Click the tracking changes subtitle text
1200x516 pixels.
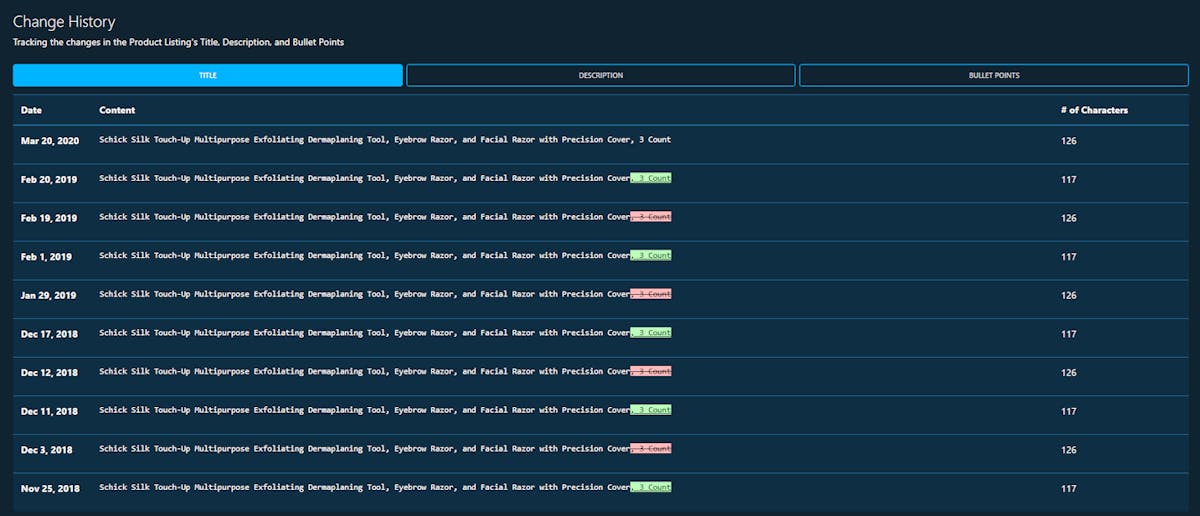coord(178,42)
